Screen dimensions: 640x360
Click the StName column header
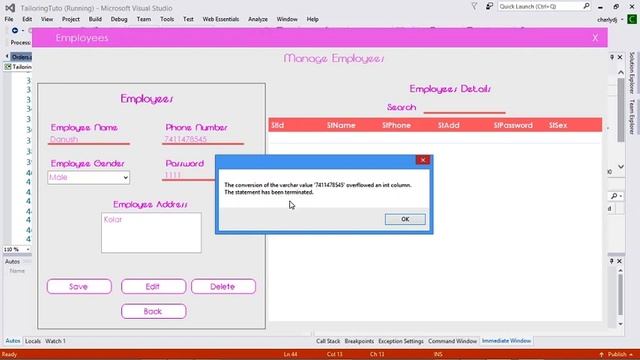[341, 125]
